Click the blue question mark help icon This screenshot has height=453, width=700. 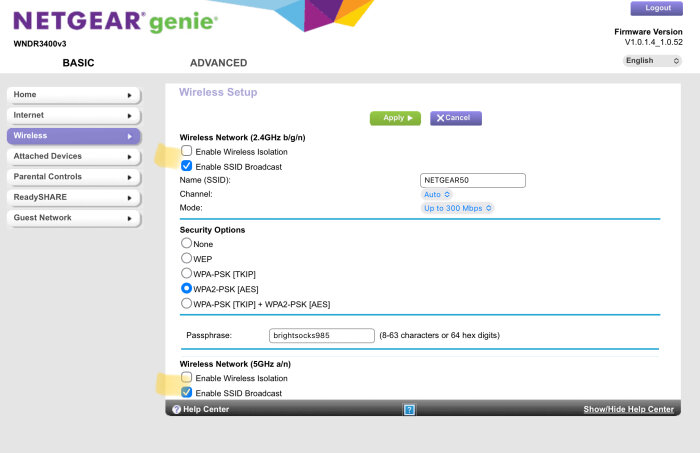409,409
